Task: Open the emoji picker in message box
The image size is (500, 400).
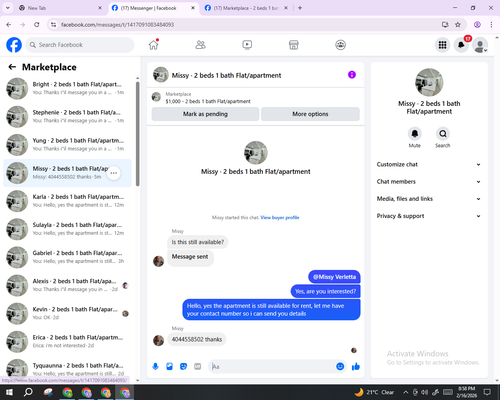Action: [x=340, y=367]
